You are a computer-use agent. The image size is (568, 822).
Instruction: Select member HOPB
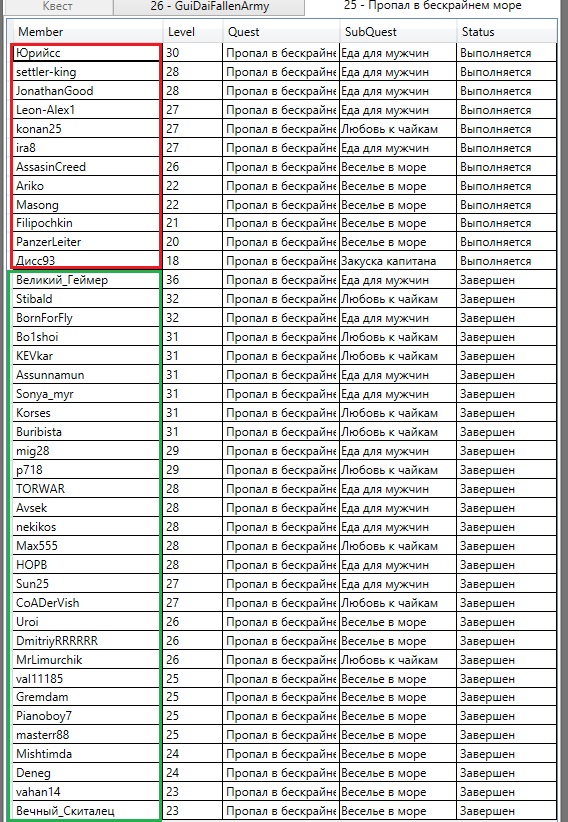[86, 565]
